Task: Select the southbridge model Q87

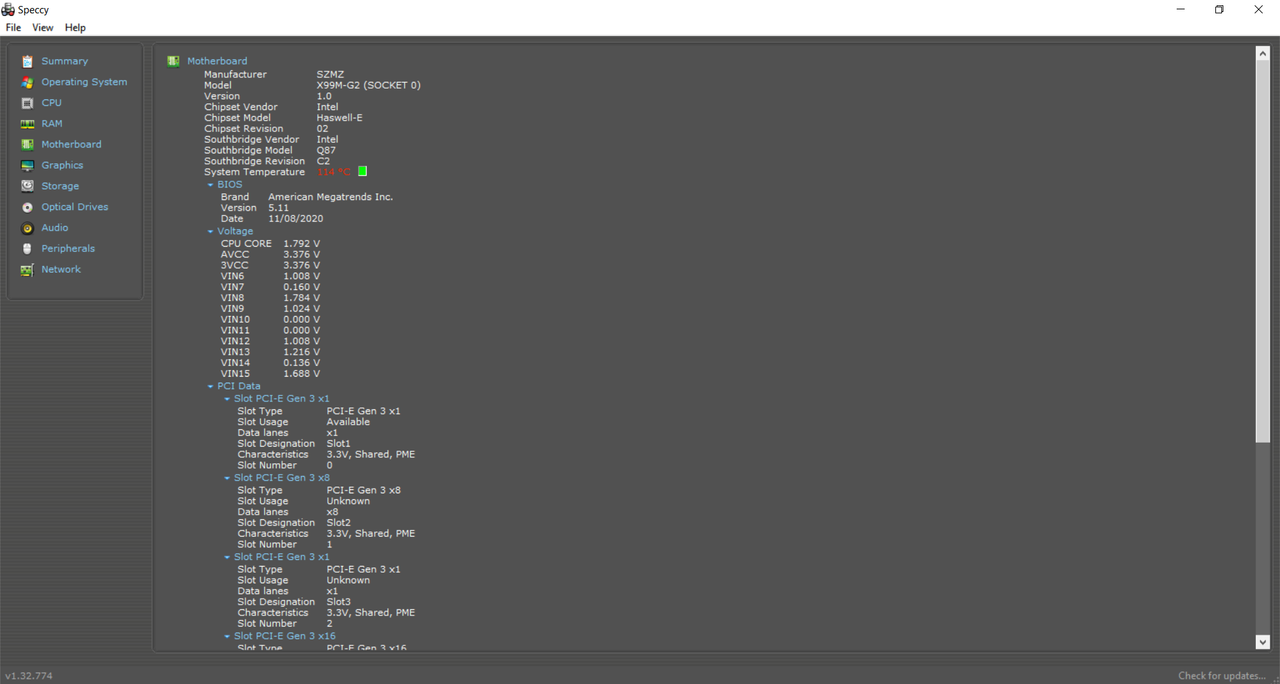Action: click(326, 150)
